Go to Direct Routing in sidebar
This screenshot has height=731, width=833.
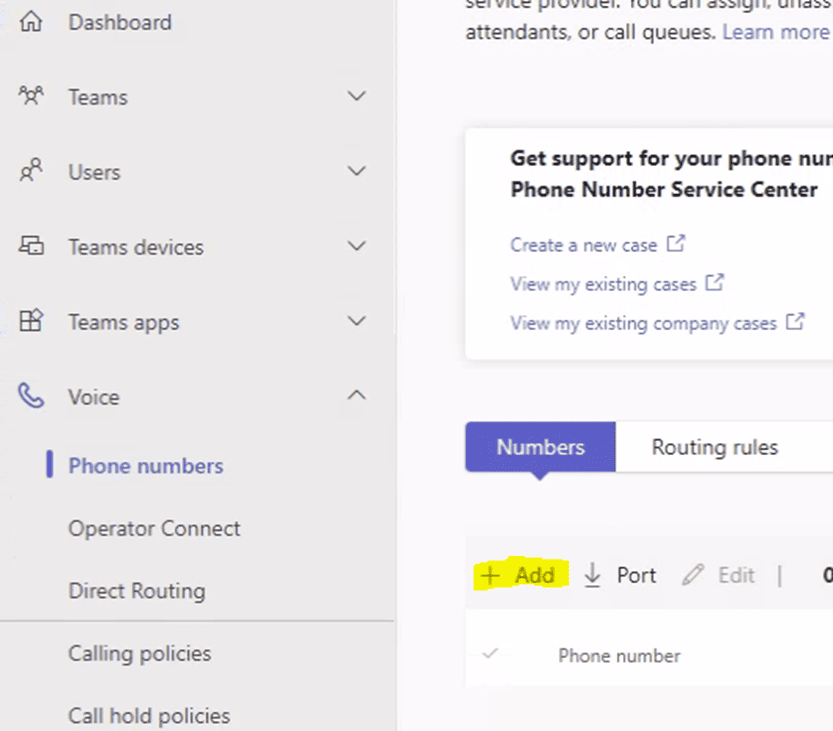tap(137, 591)
